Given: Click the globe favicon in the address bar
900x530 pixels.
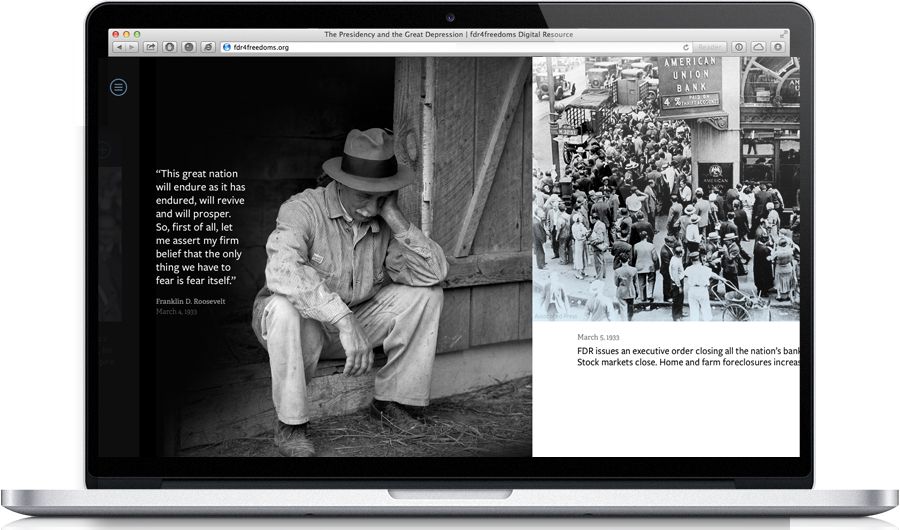Looking at the screenshot, I should click(x=226, y=47).
